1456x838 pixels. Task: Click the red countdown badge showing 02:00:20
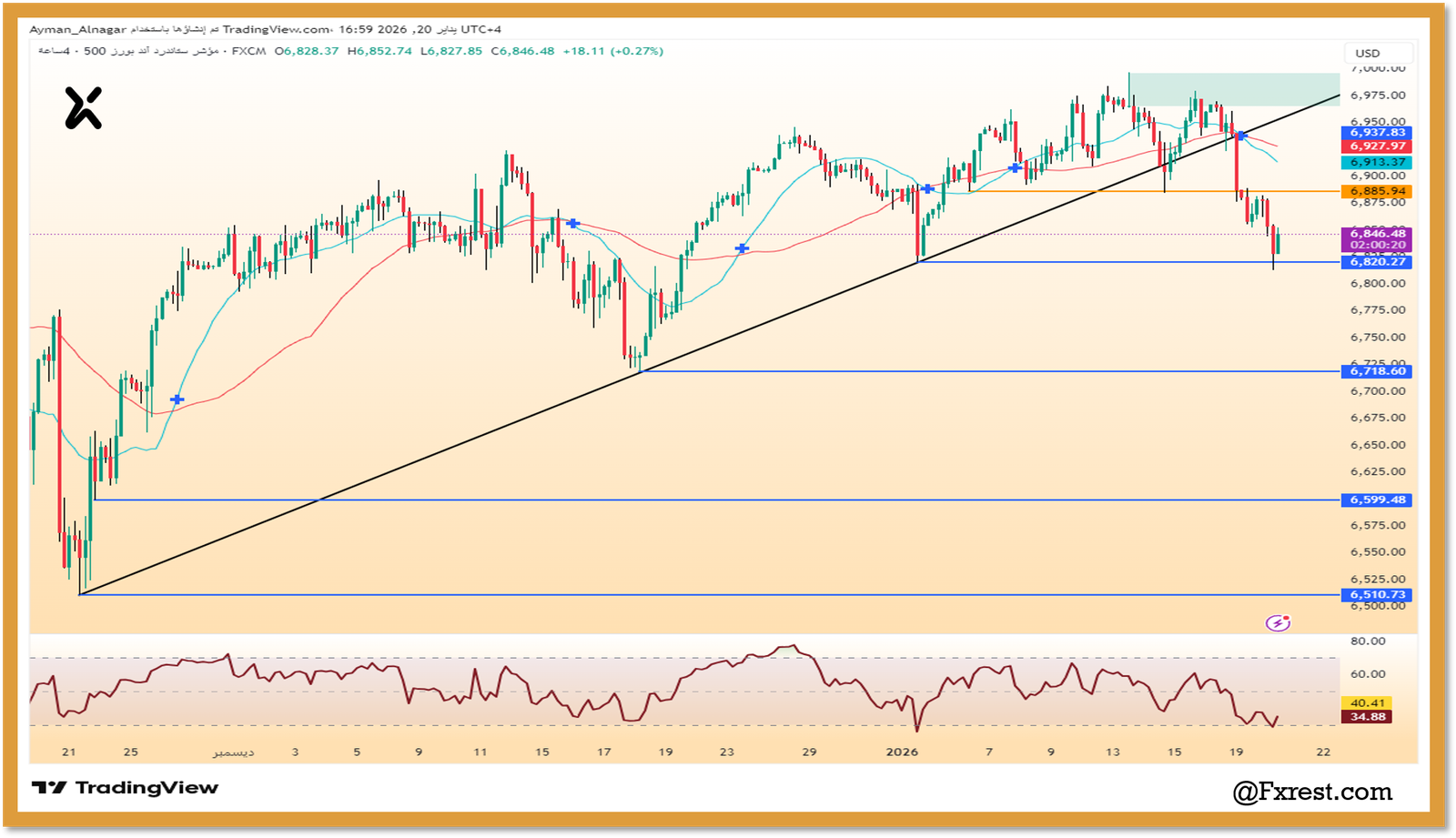tap(1379, 246)
